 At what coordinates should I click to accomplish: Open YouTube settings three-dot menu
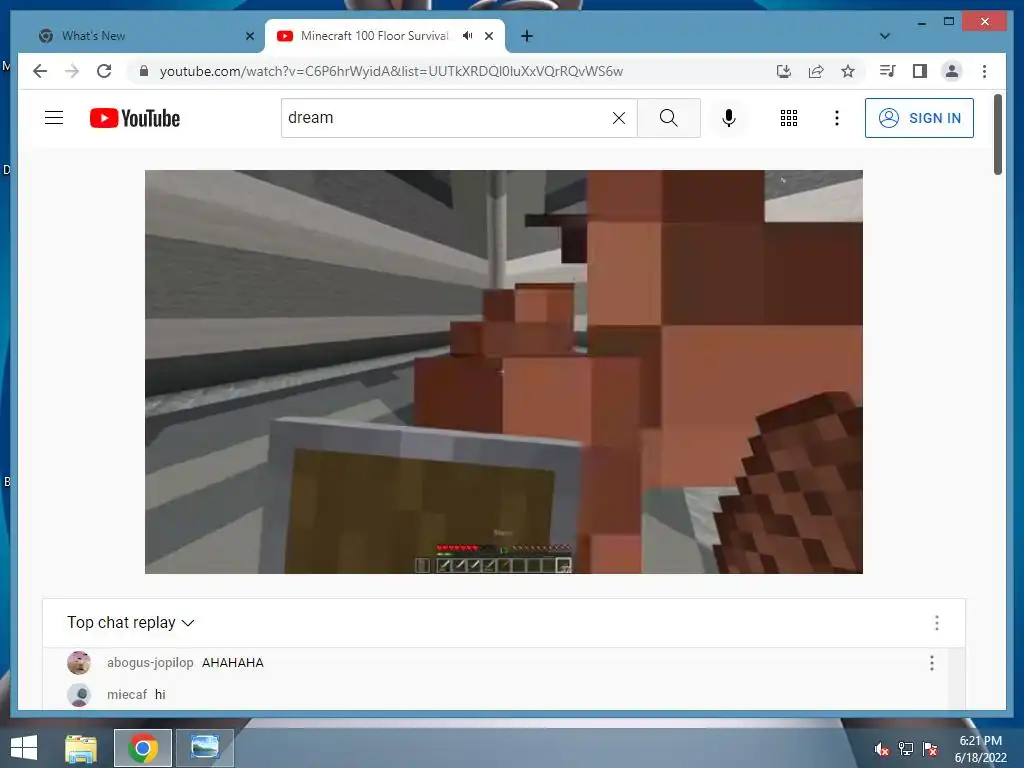[837, 118]
